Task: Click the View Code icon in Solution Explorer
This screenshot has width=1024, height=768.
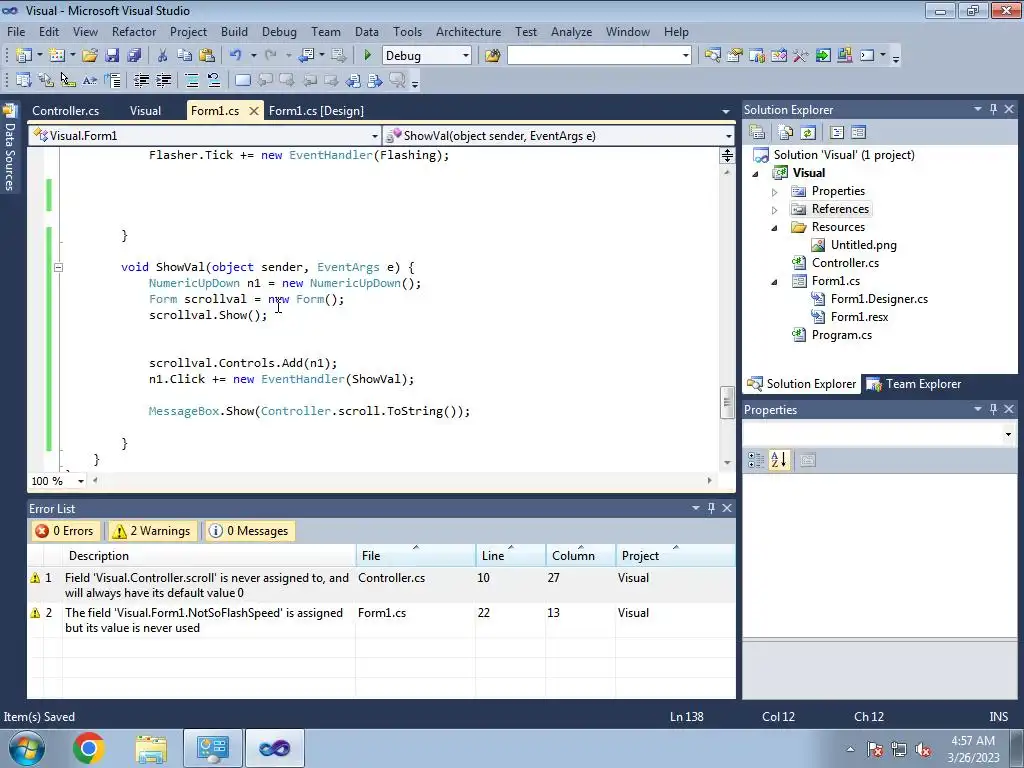Action: 837,133
